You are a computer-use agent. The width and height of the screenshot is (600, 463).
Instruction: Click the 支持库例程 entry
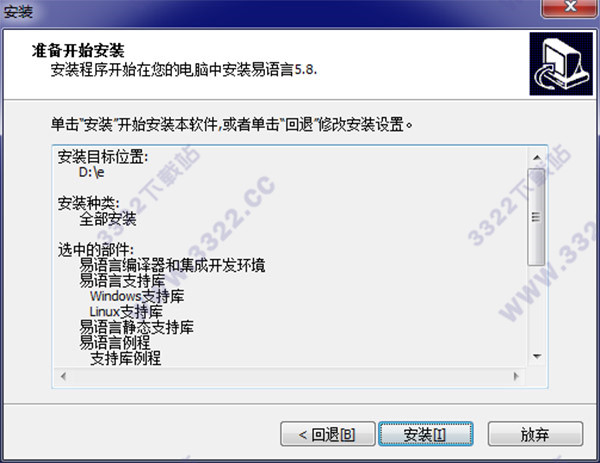[x=126, y=359]
